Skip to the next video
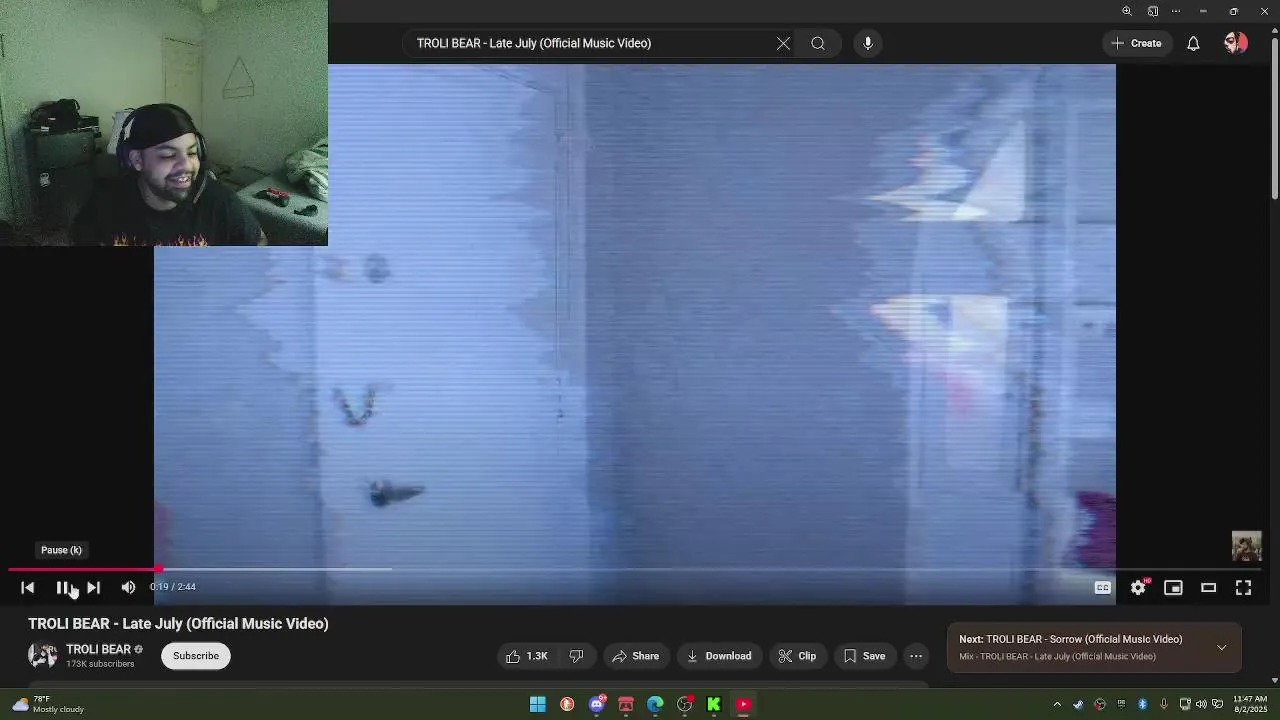1280x720 pixels. (x=93, y=587)
